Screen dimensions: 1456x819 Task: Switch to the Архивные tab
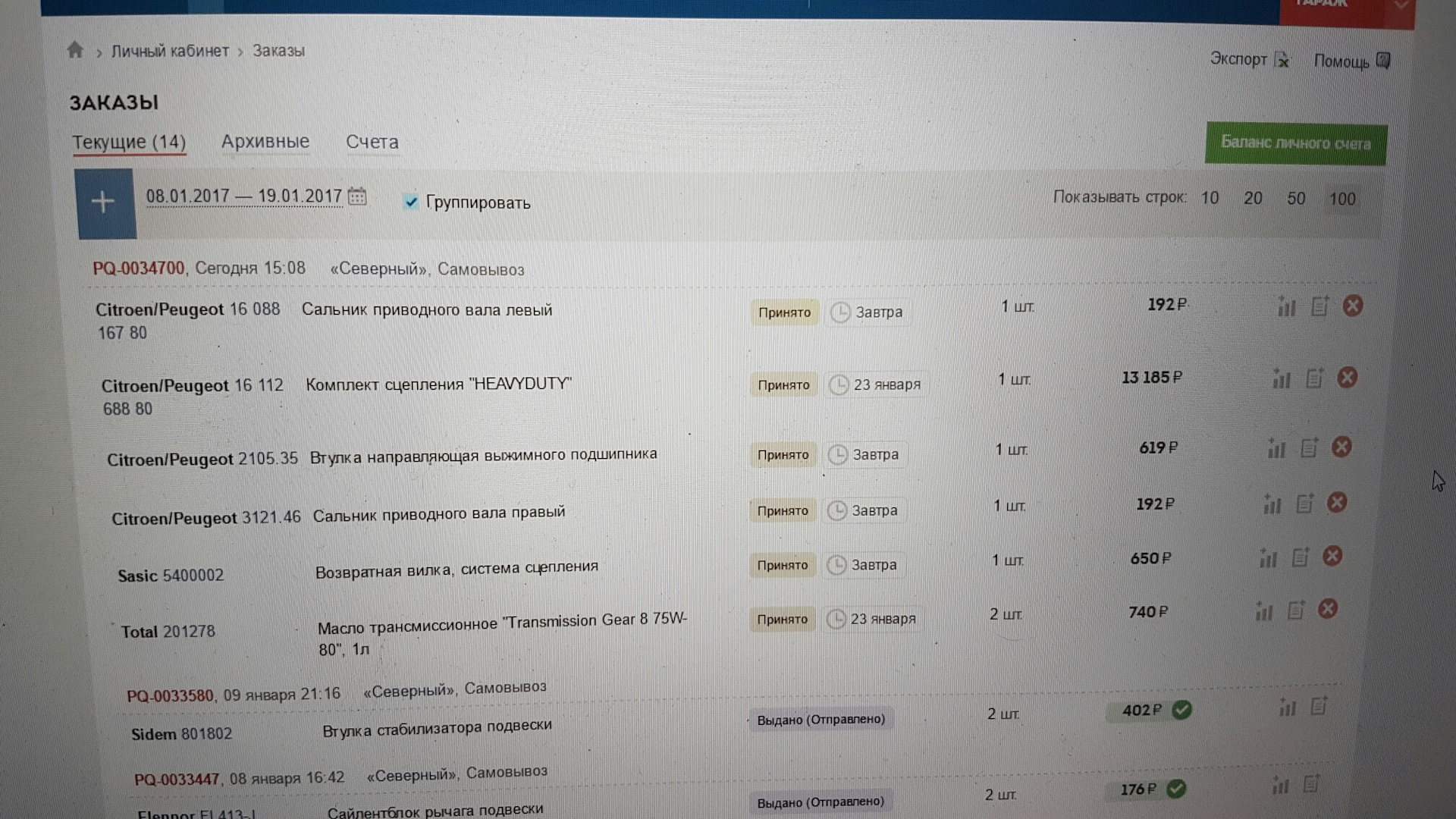(x=265, y=141)
